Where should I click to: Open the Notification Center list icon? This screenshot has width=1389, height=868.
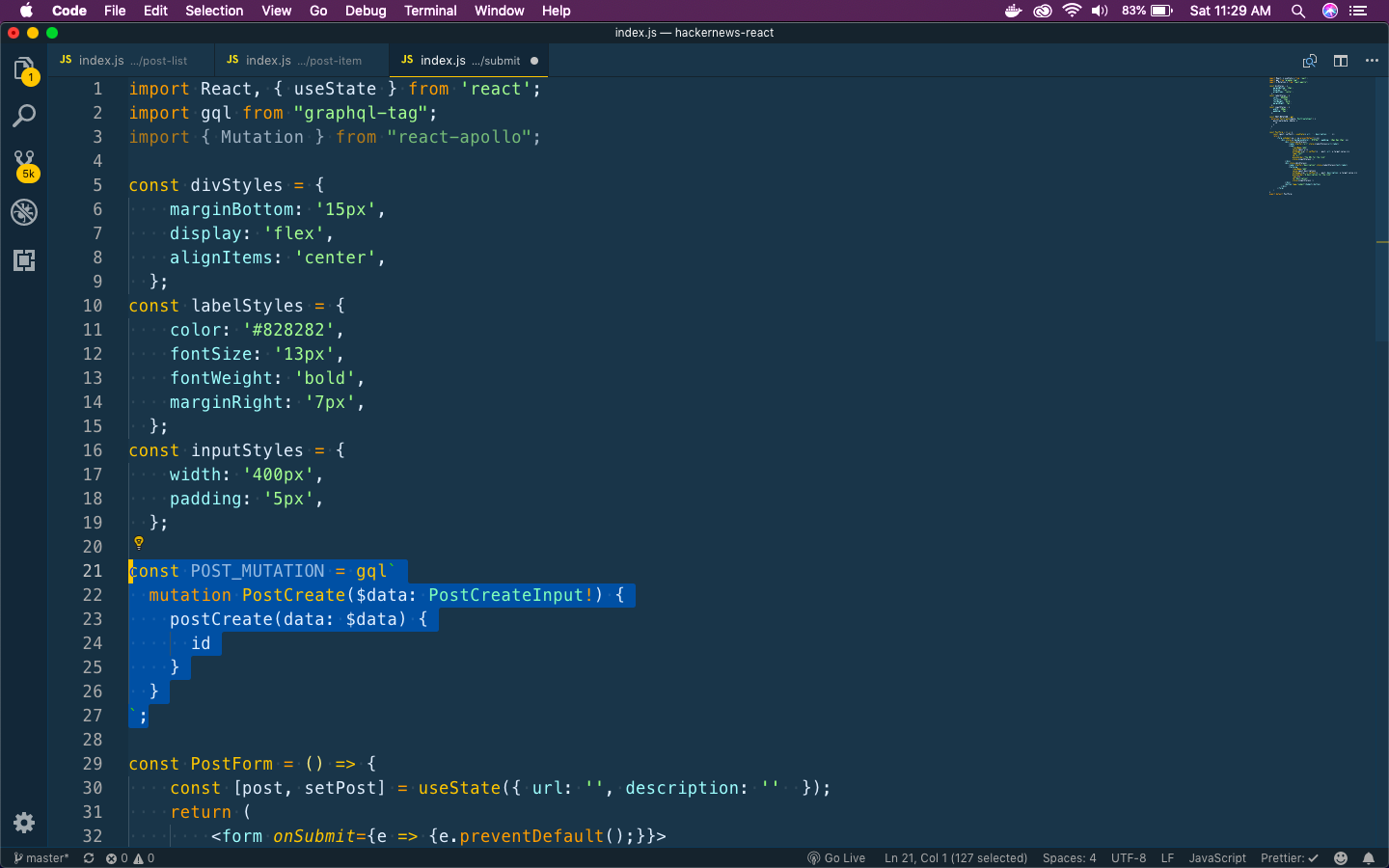point(1358,11)
